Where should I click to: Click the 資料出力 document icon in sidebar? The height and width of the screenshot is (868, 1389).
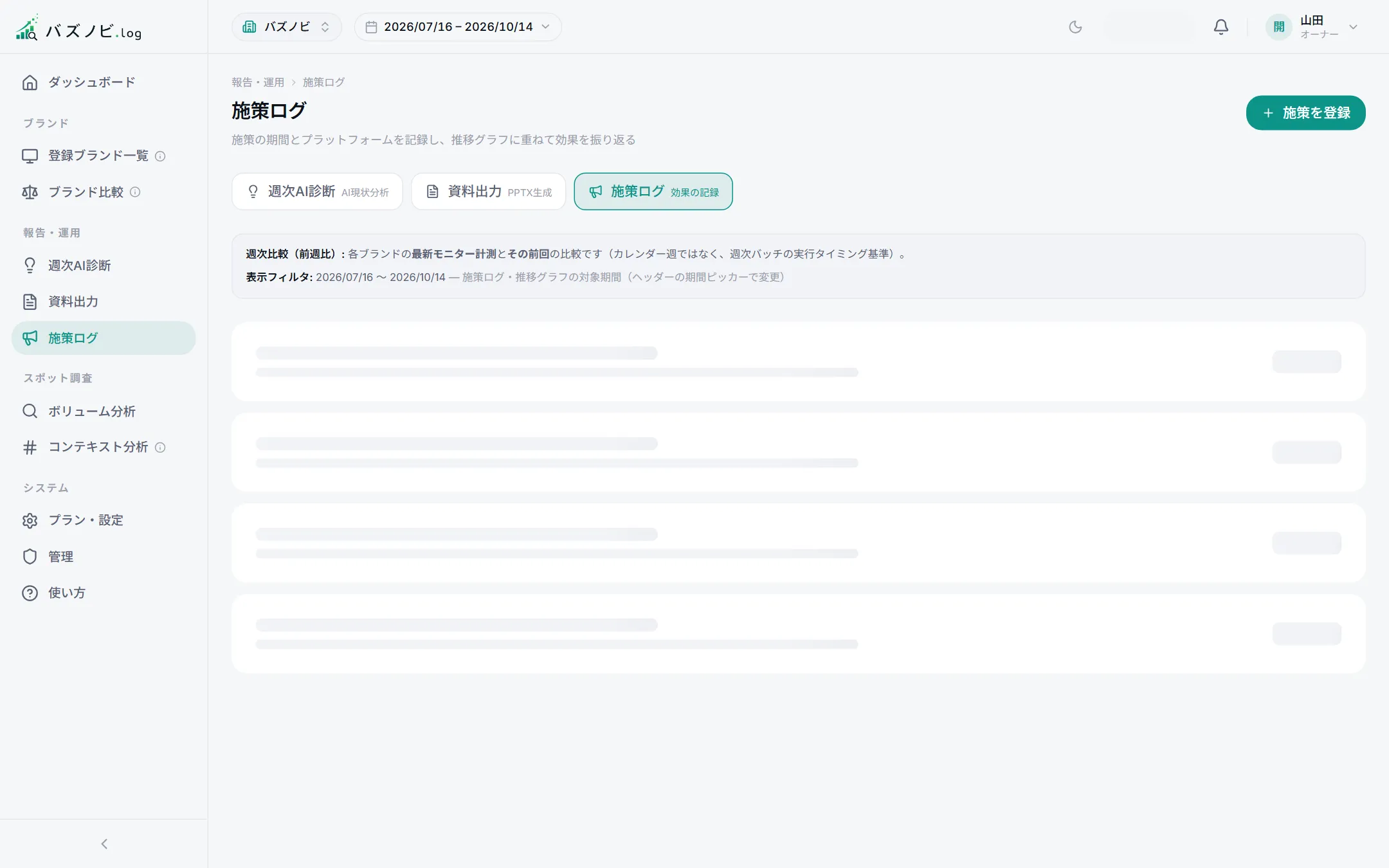pyautogui.click(x=30, y=302)
